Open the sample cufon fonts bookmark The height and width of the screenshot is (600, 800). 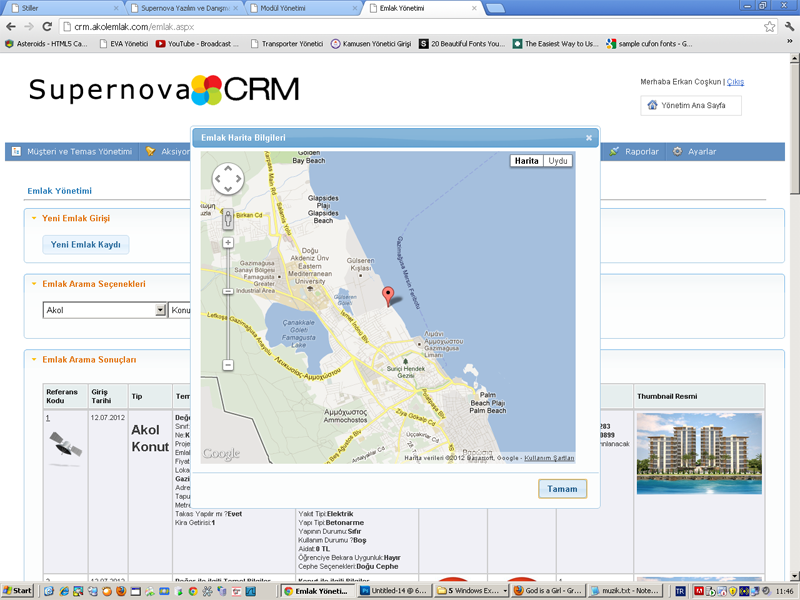(x=649, y=44)
